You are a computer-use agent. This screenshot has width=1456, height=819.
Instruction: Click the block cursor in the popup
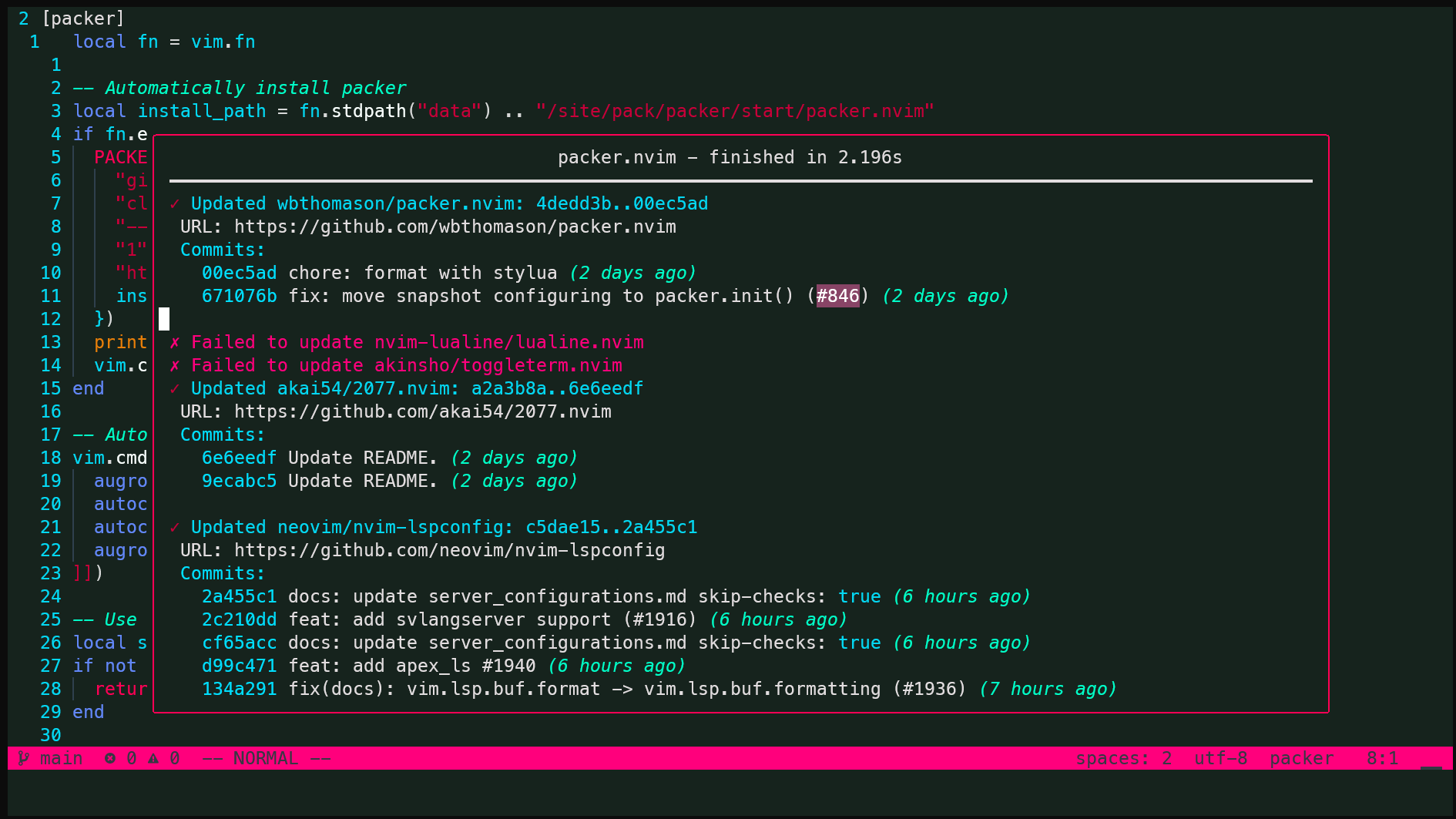164,319
